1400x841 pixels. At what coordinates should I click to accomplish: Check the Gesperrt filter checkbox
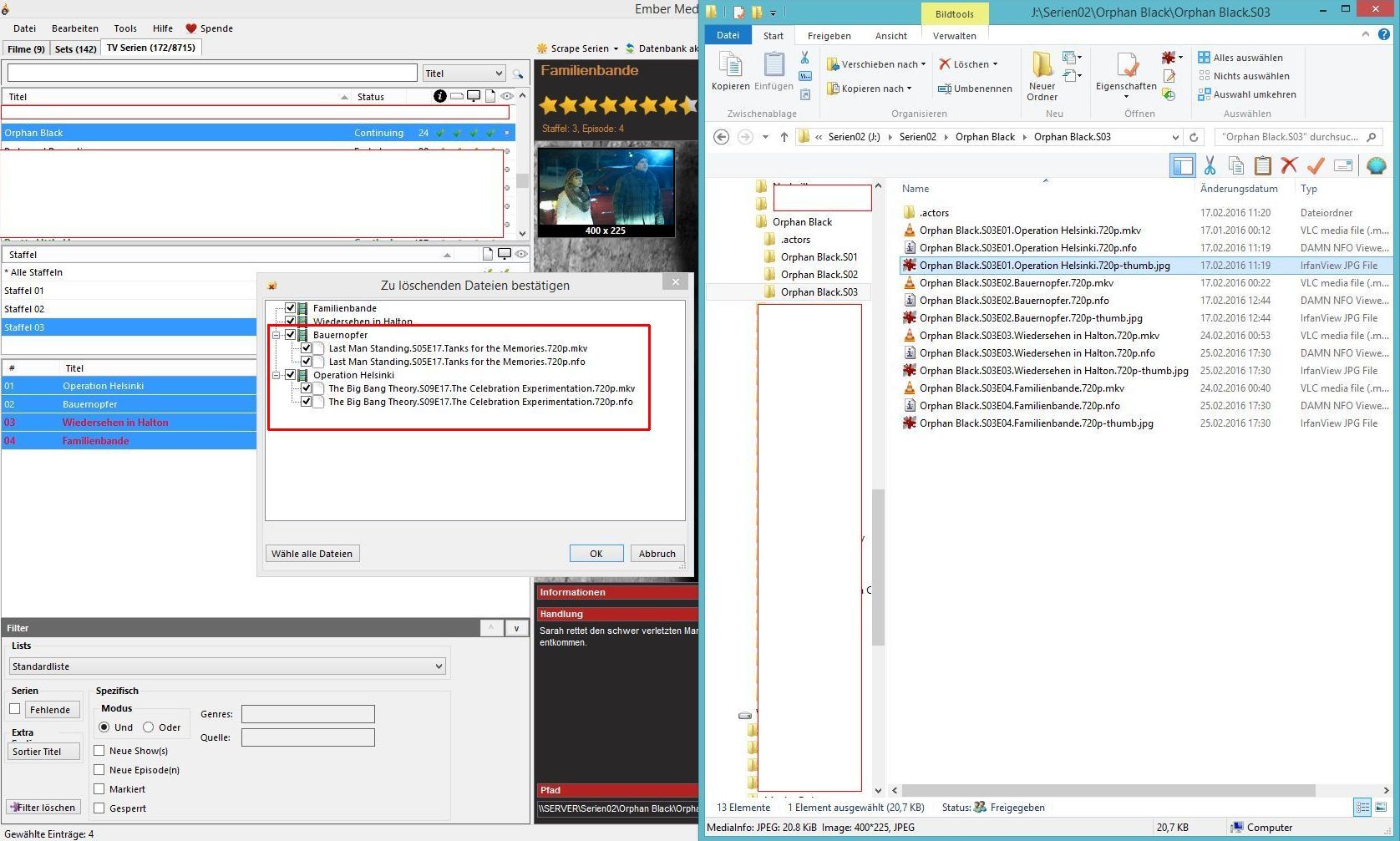pos(99,808)
